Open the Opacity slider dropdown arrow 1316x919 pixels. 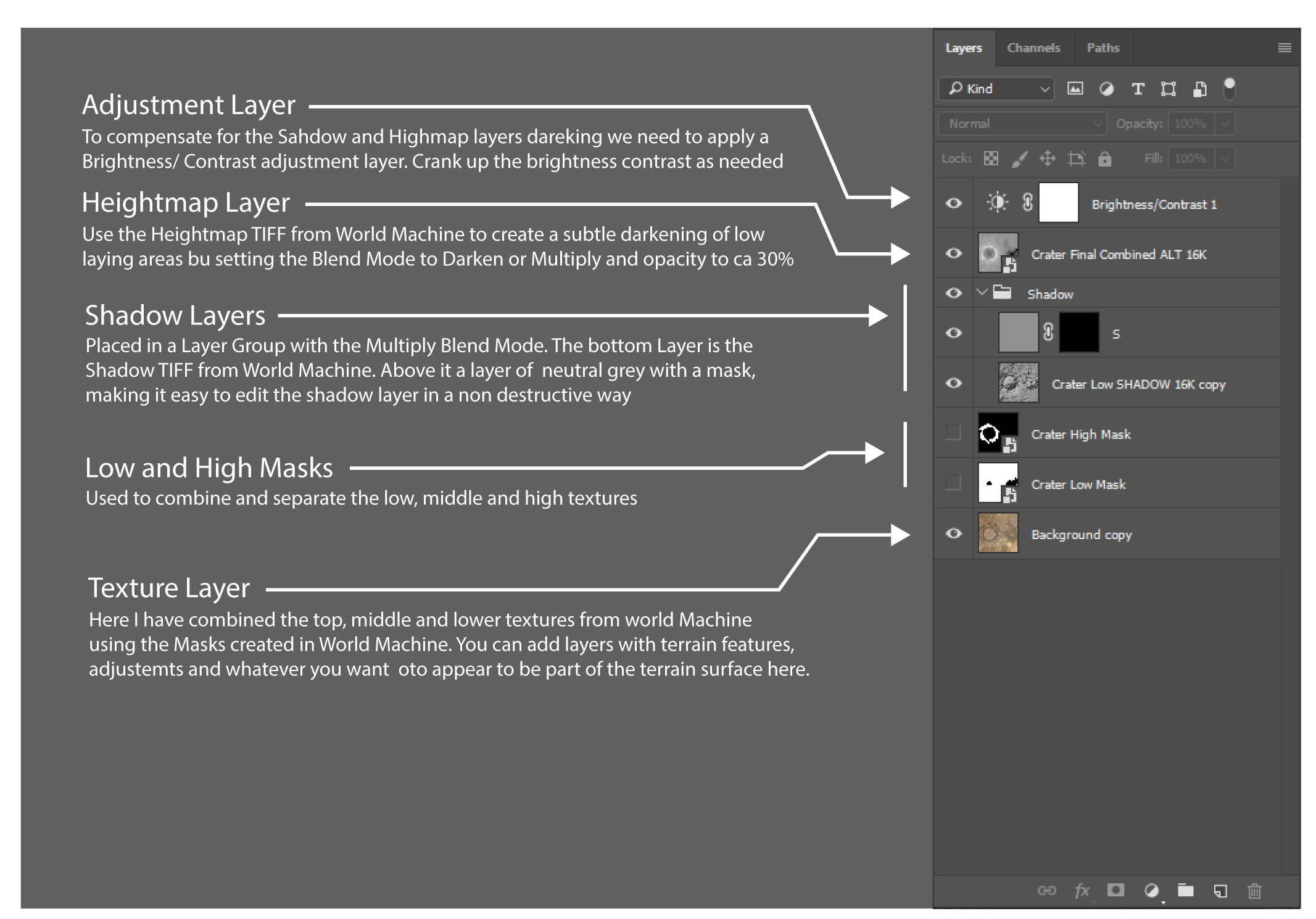[x=1225, y=124]
